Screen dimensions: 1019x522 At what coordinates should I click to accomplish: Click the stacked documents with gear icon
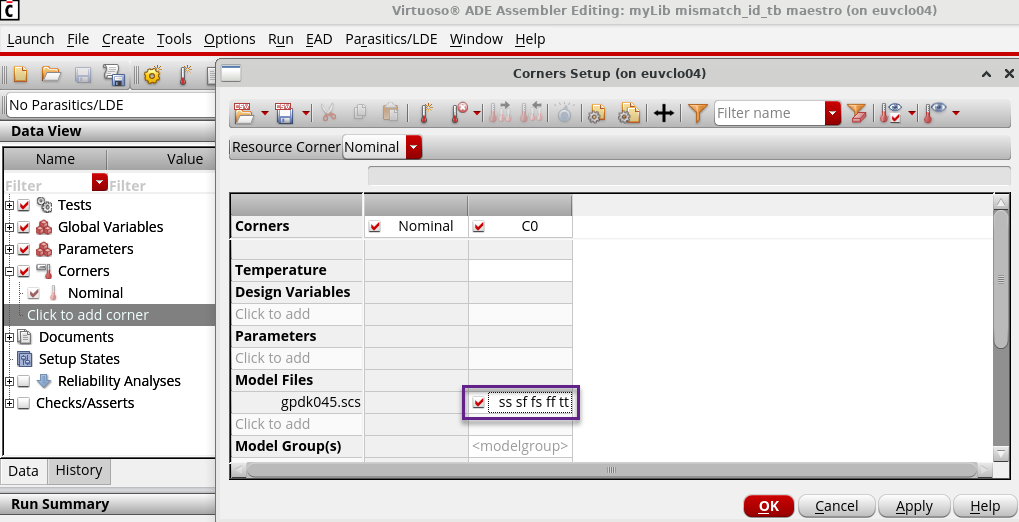pos(628,113)
